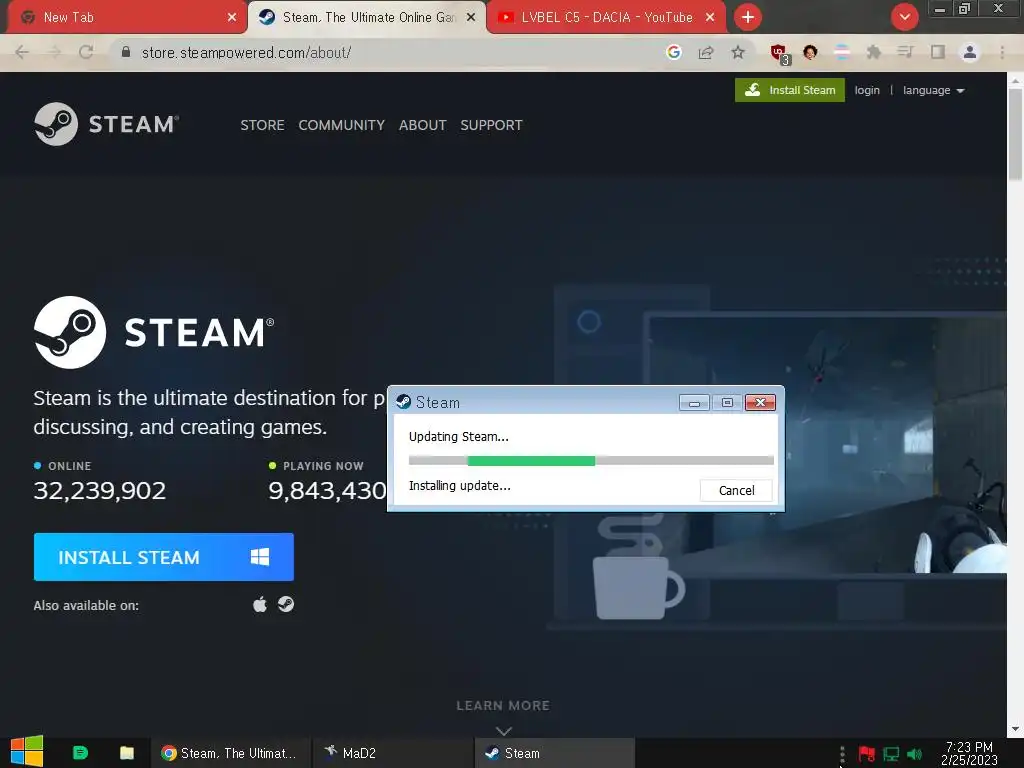Bookmark this page with the star icon
Image resolution: width=1024 pixels, height=768 pixels.
[x=738, y=52]
